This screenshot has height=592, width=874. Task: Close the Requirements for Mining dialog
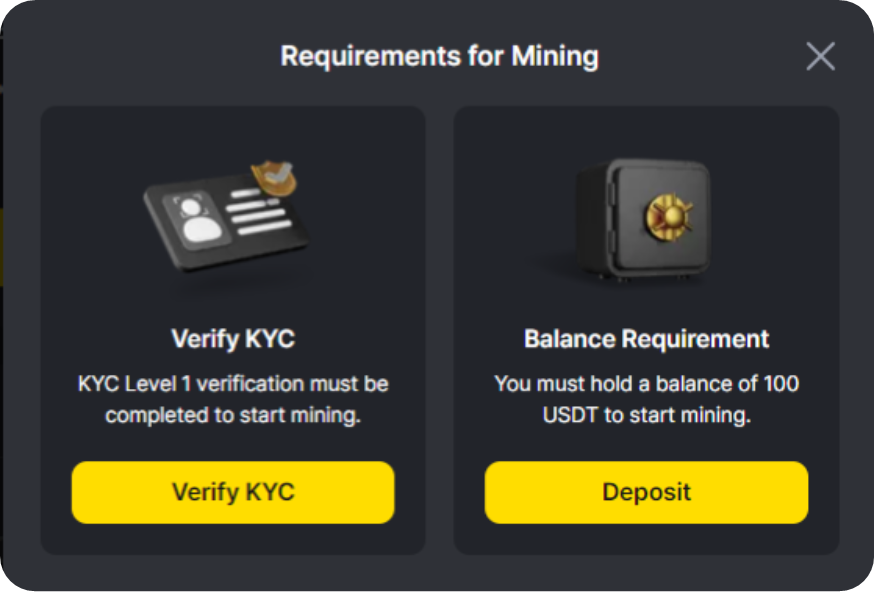point(820,56)
